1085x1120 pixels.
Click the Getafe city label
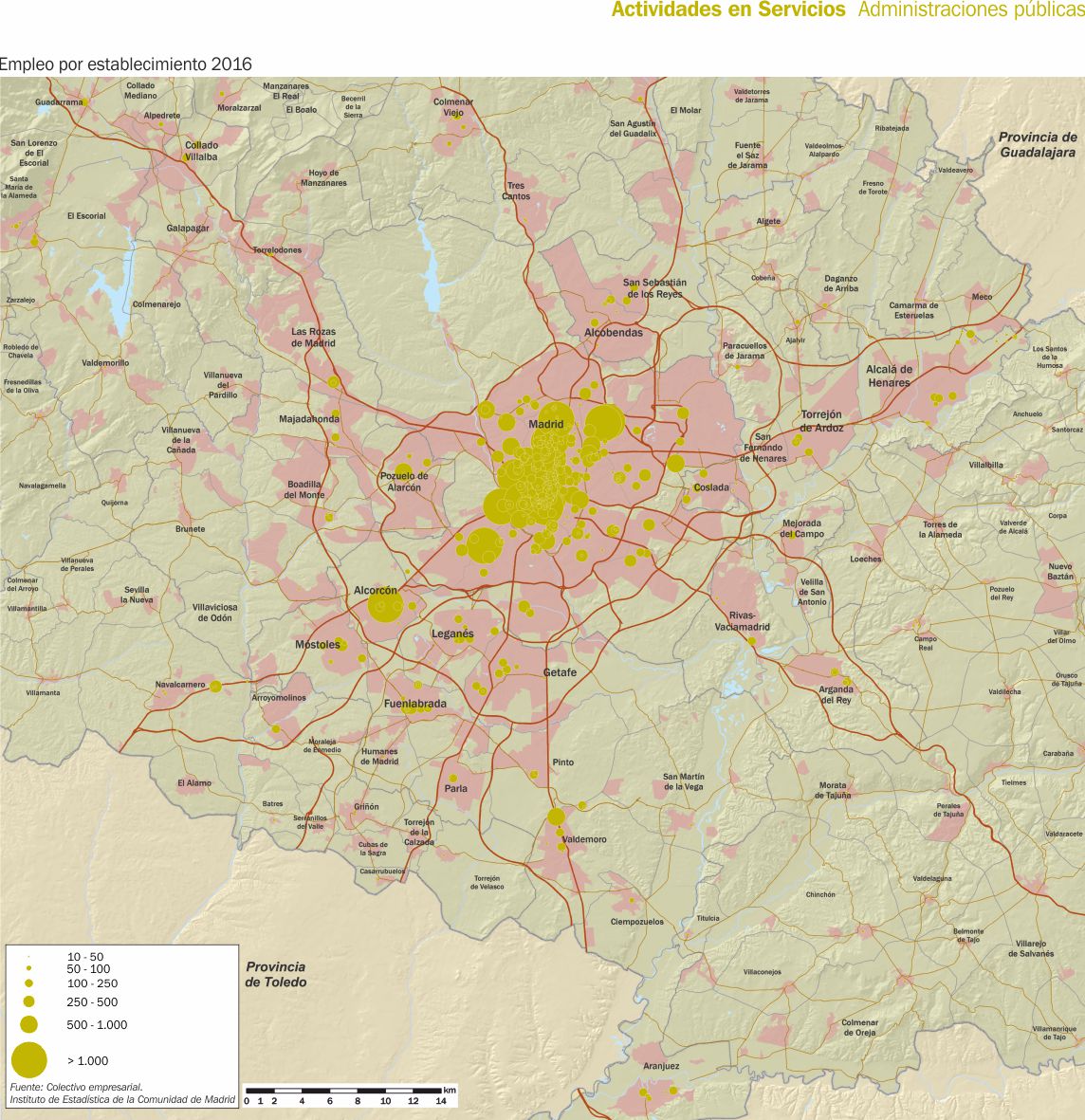click(x=560, y=672)
